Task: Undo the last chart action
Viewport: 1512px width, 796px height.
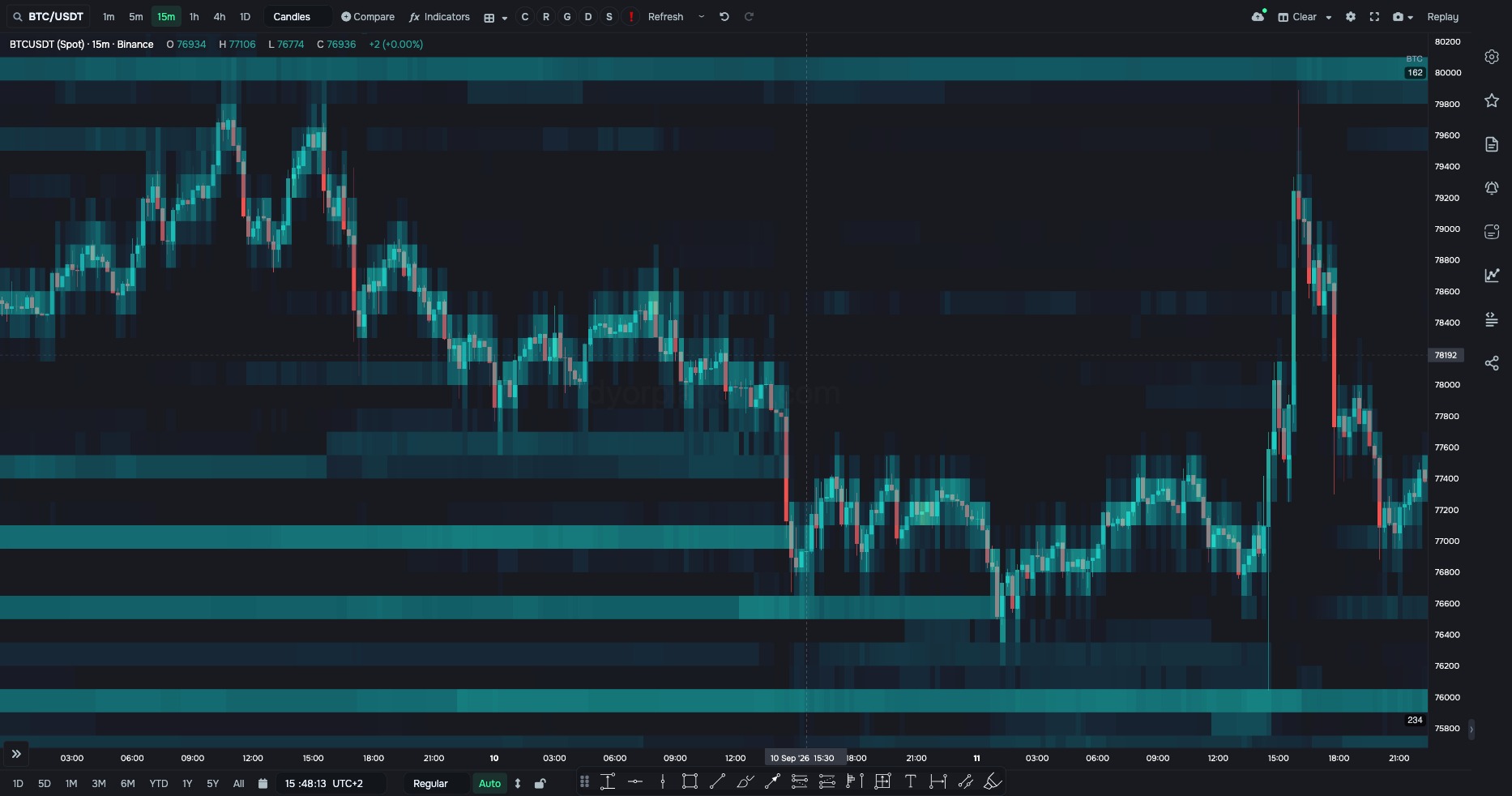Action: 724,17
